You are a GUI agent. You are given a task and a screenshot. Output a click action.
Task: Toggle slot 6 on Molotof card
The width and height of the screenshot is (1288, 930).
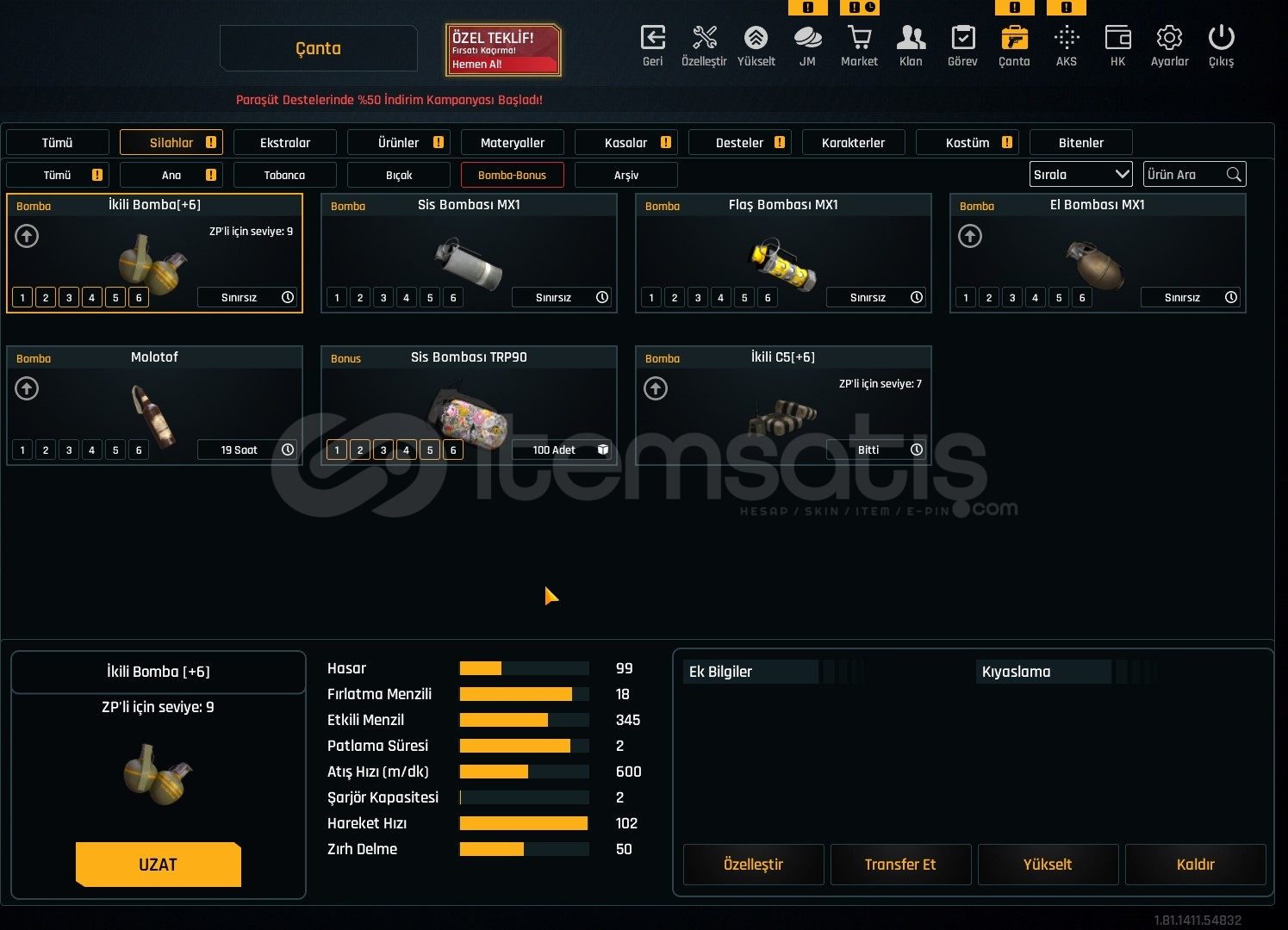[x=139, y=450]
